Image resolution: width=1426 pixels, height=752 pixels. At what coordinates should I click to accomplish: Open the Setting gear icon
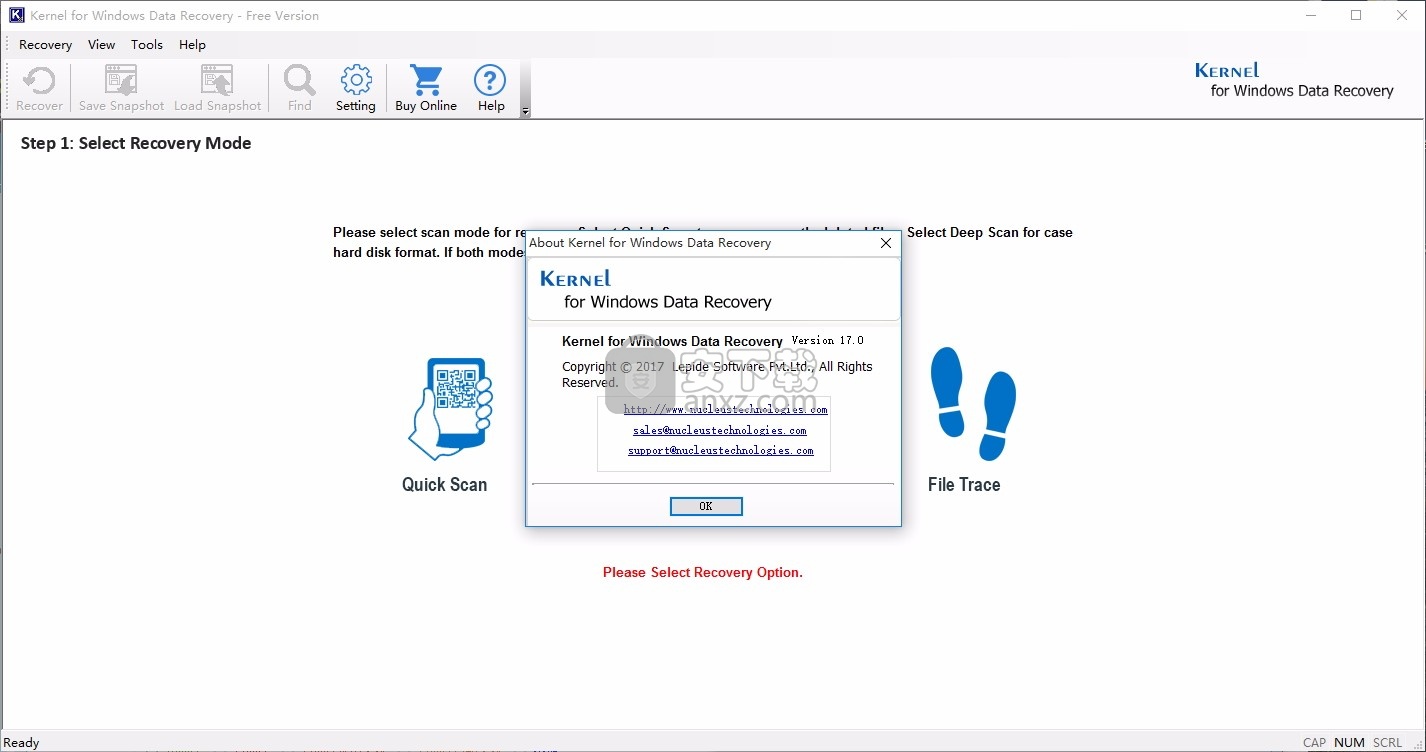click(x=355, y=81)
